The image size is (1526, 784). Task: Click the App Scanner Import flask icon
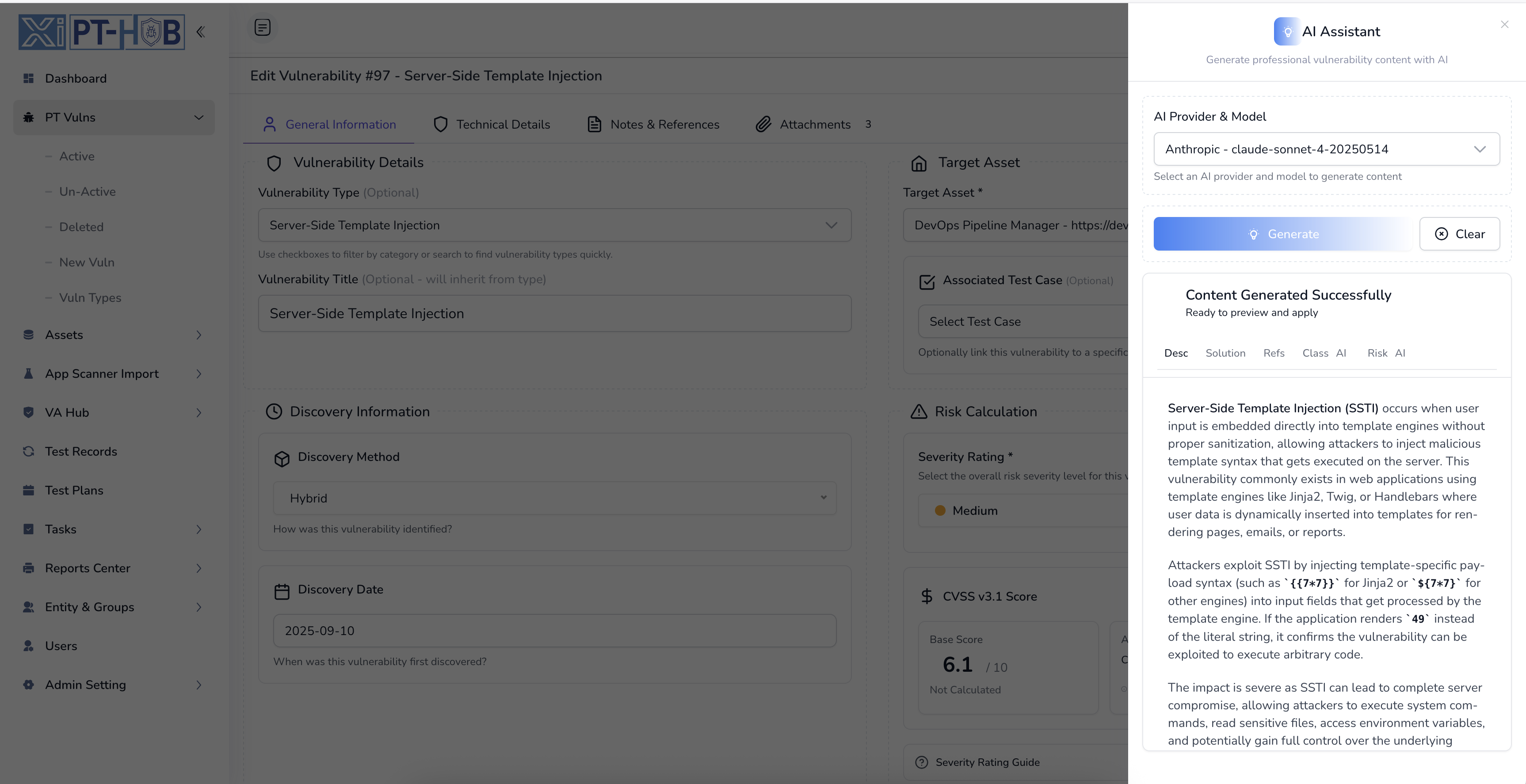pos(28,373)
